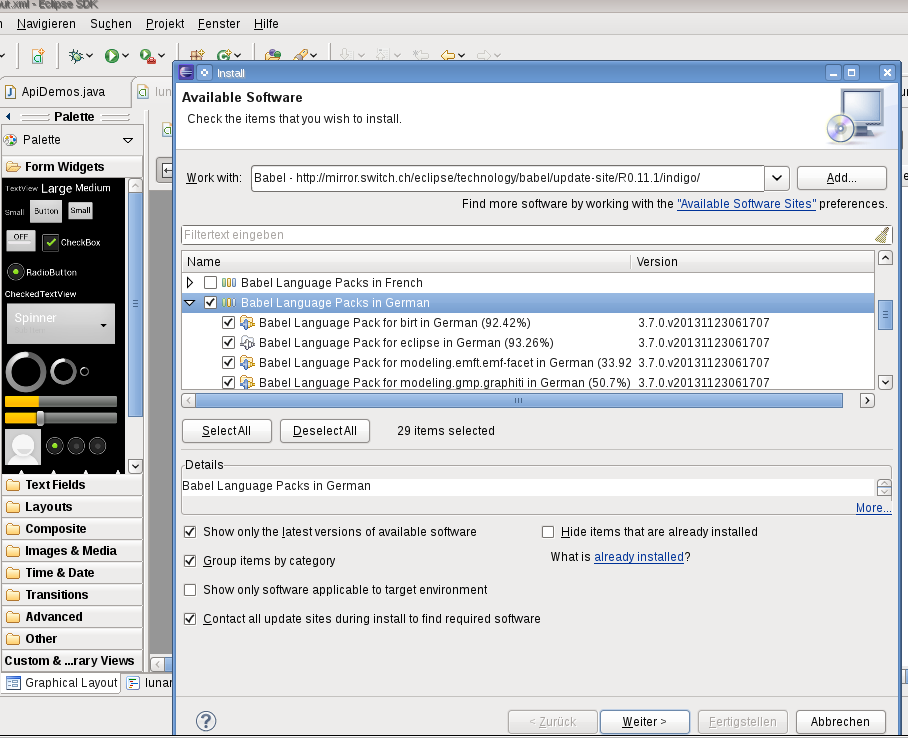Uncheck Babel Language Pack for birt in German
This screenshot has width=908, height=738.
click(228, 323)
